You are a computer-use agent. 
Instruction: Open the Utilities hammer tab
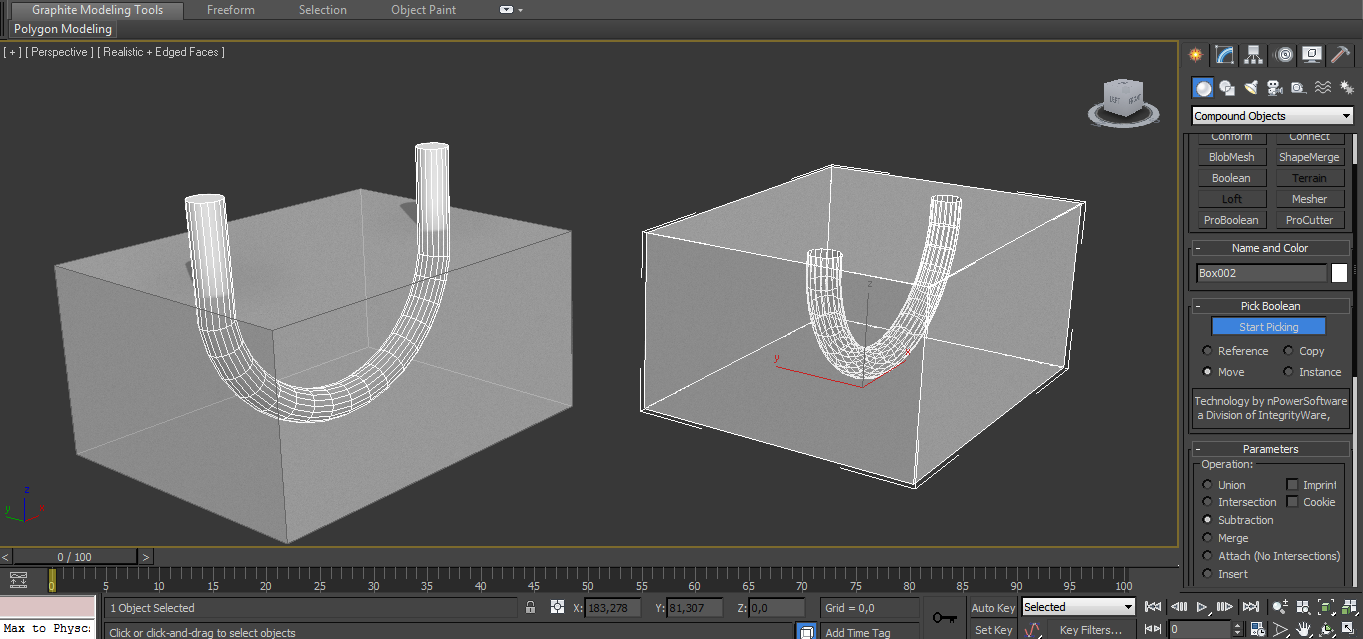click(1340, 55)
